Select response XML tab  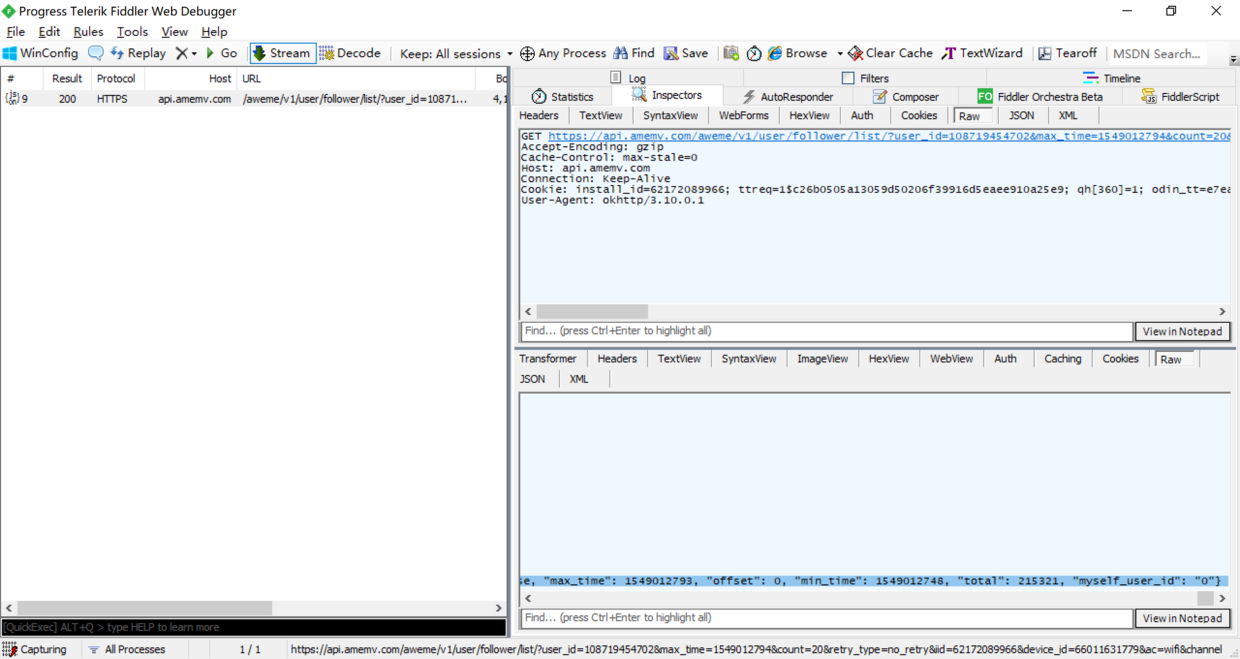pyautogui.click(x=579, y=379)
